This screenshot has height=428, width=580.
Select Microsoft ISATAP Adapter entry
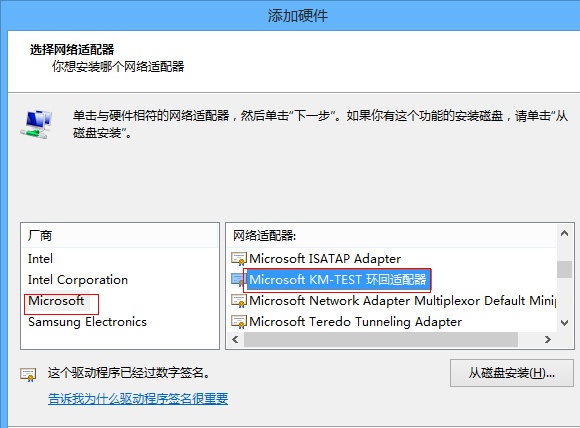point(325,259)
